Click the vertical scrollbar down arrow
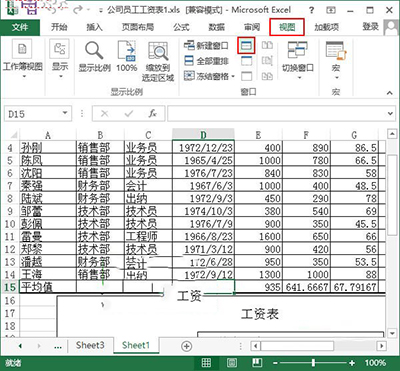 (x=392, y=333)
